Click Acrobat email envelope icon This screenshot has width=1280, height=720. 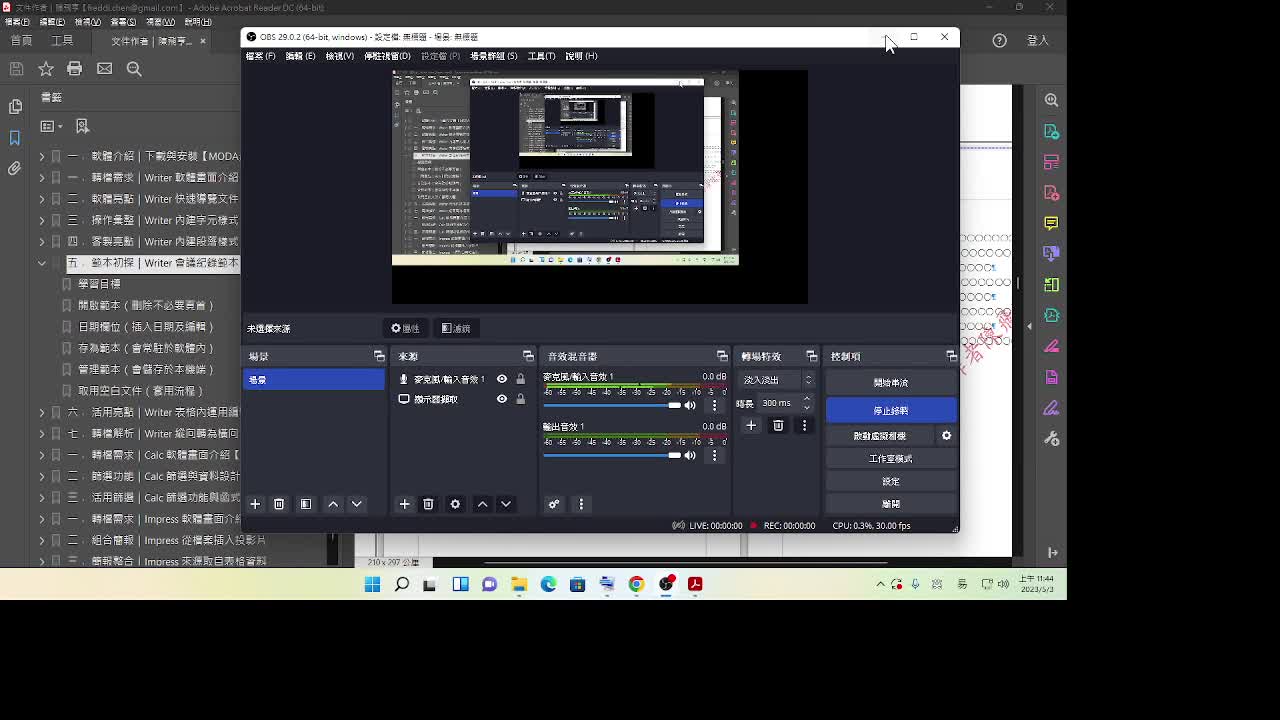(104, 68)
